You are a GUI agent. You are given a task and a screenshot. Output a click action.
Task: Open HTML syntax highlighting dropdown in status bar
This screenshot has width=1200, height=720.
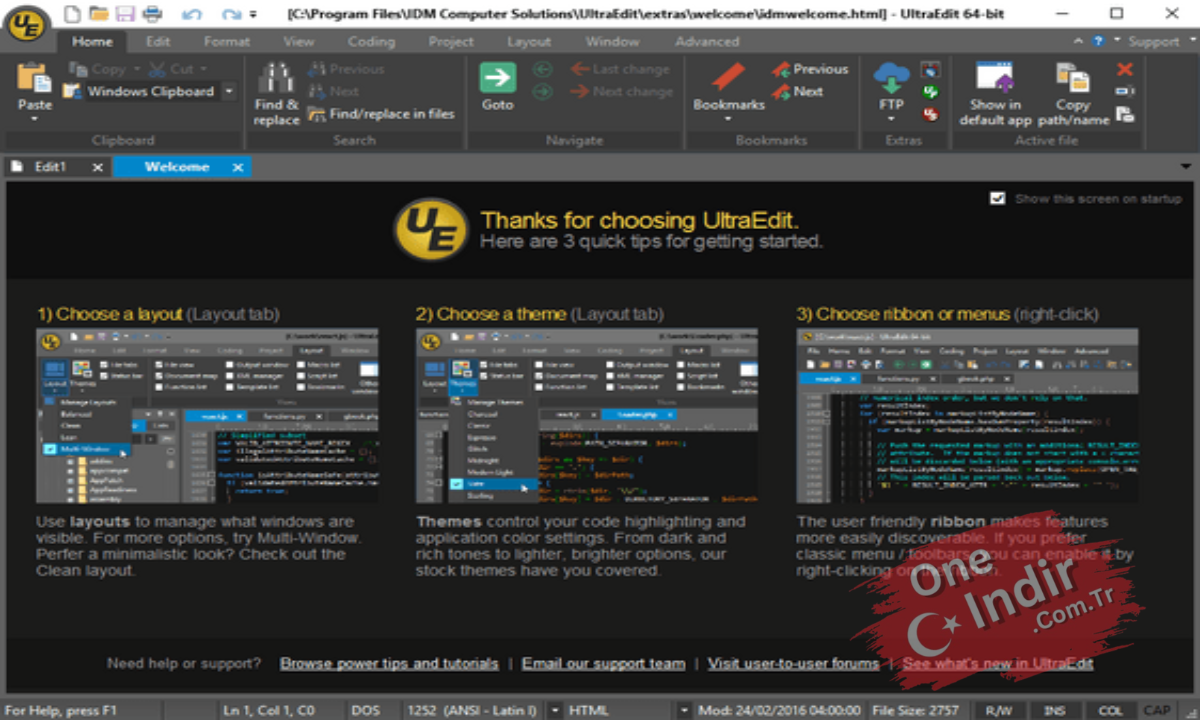(684, 710)
